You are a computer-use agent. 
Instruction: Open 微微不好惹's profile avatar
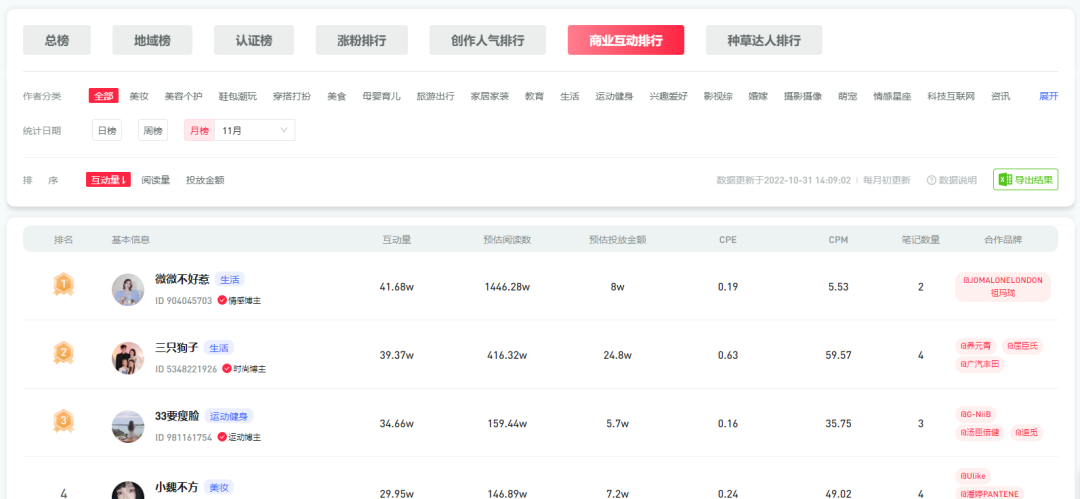pyautogui.click(x=128, y=289)
